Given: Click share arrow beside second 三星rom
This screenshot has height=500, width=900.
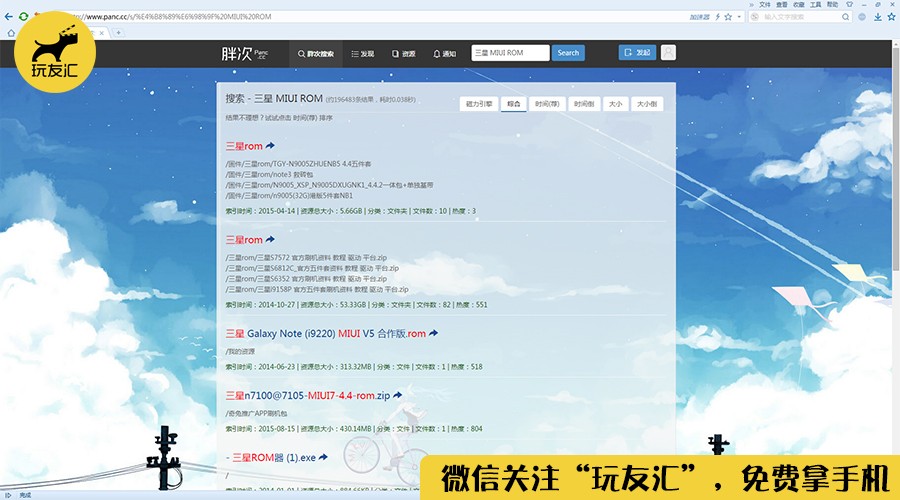Looking at the screenshot, I should (x=270, y=239).
